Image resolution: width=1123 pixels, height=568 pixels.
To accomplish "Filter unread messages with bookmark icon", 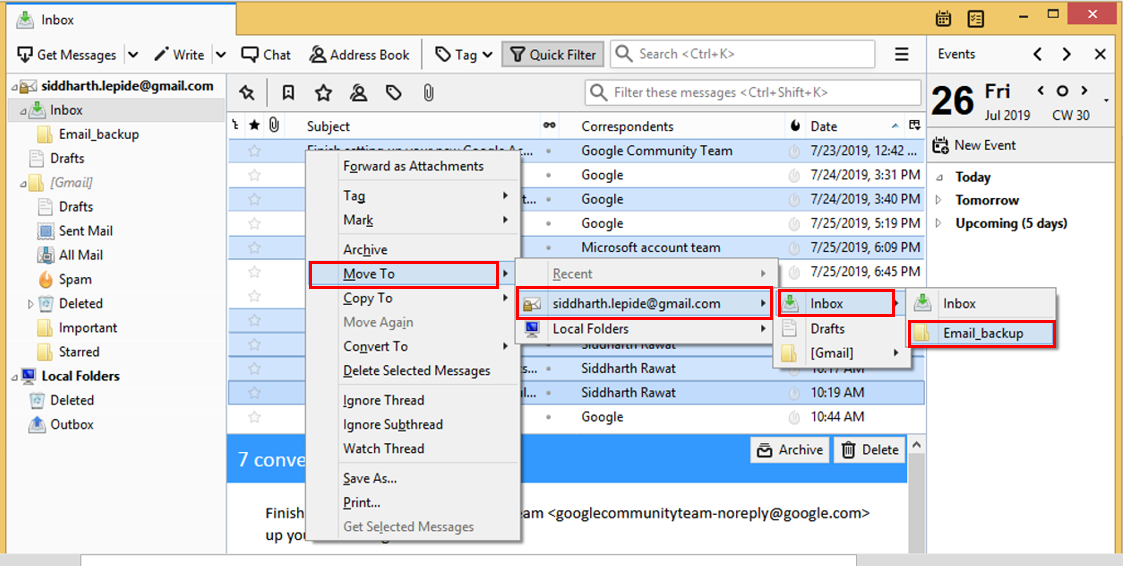I will 288,92.
